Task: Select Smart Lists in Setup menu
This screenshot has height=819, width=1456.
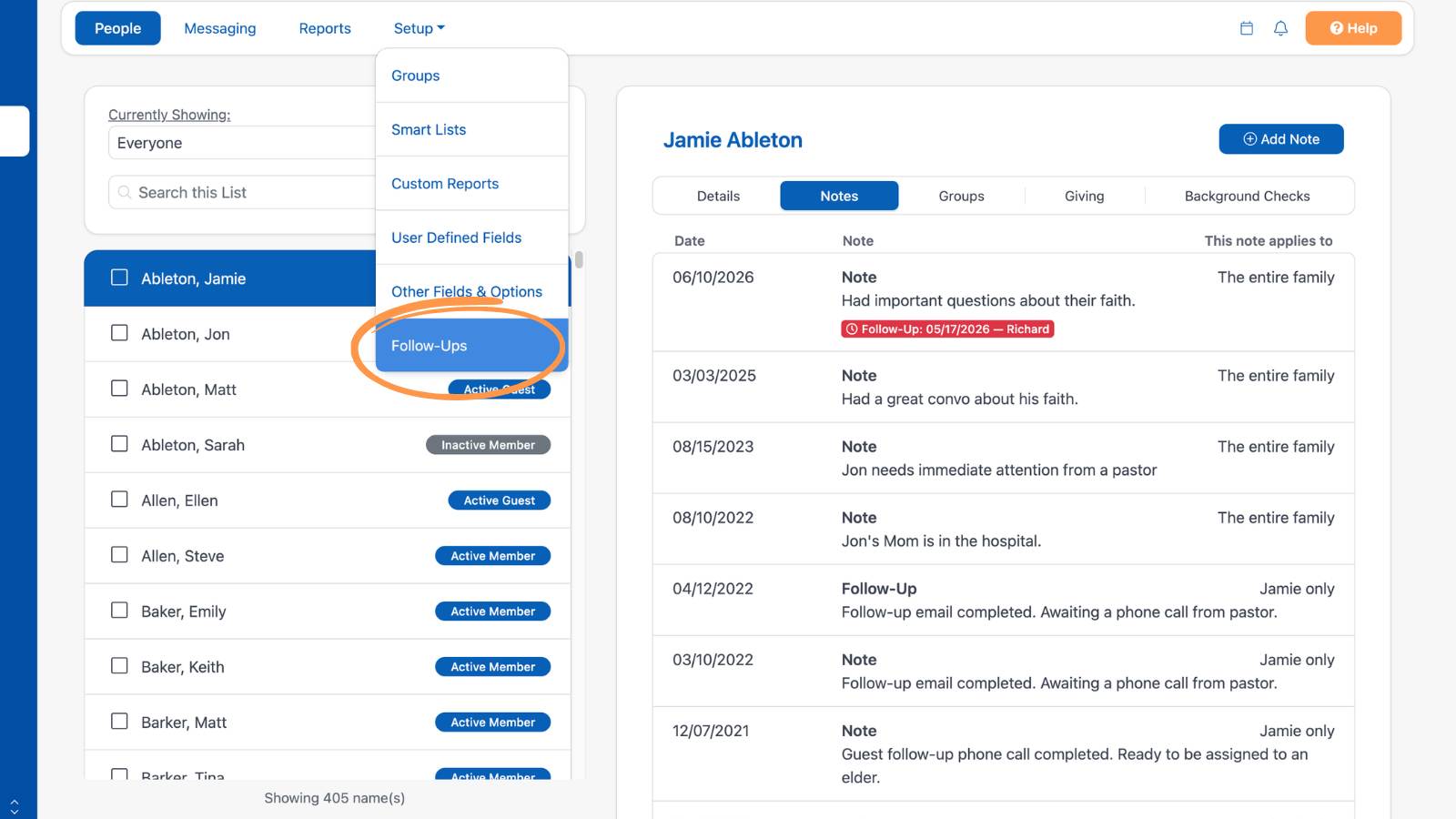Action: click(471, 129)
